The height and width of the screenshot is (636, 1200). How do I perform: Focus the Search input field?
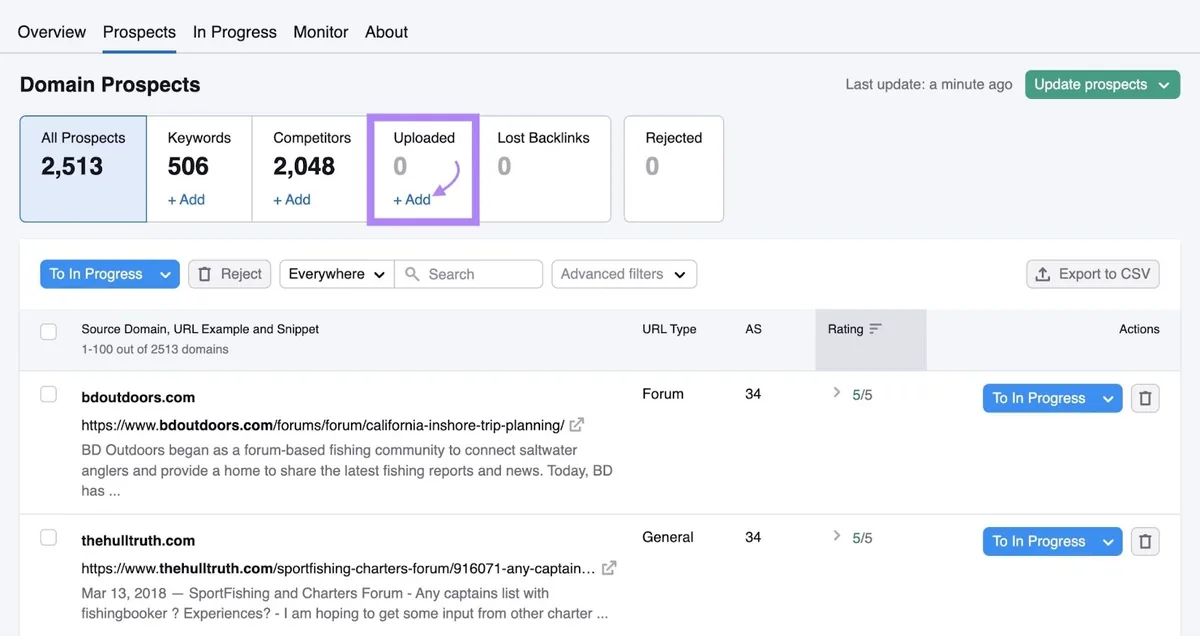point(469,274)
